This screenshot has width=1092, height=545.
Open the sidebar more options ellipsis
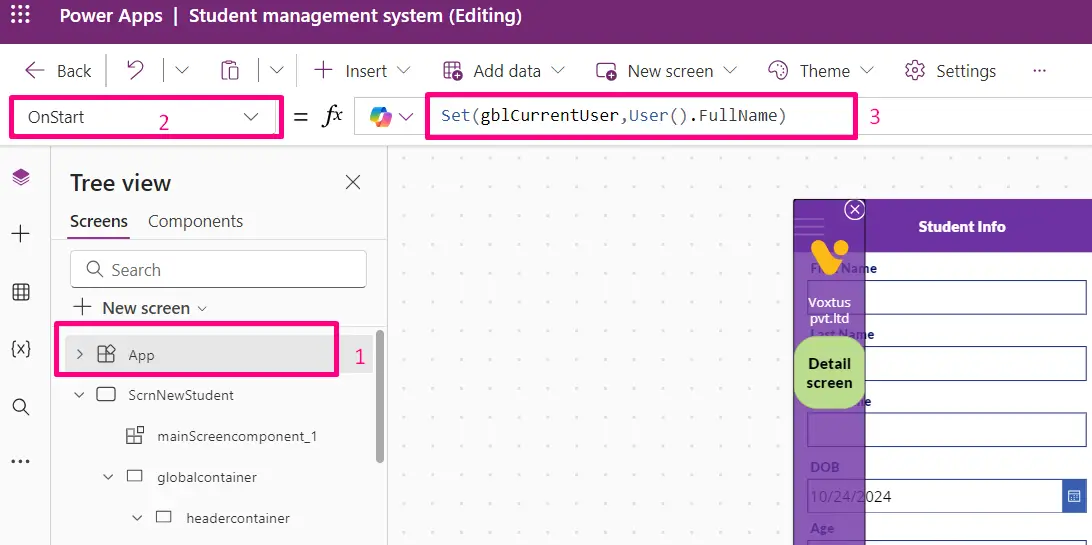coord(21,461)
